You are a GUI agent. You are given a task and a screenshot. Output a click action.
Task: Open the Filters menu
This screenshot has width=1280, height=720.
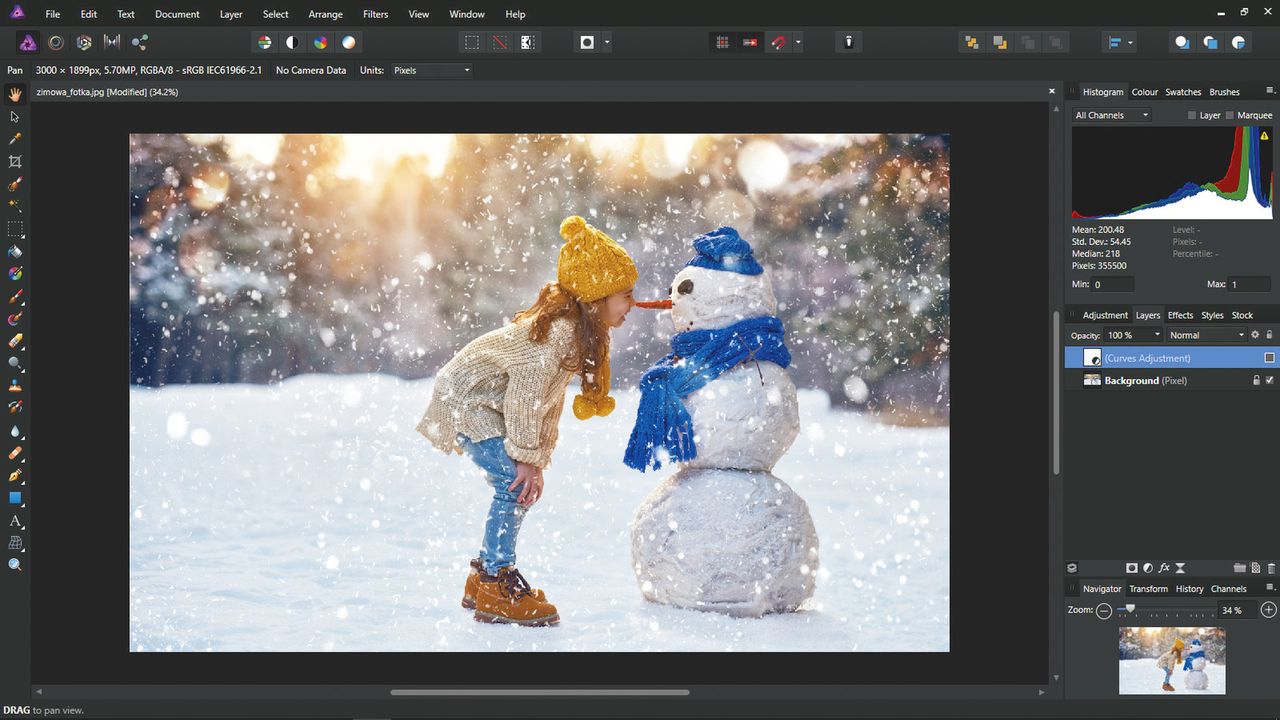click(376, 14)
